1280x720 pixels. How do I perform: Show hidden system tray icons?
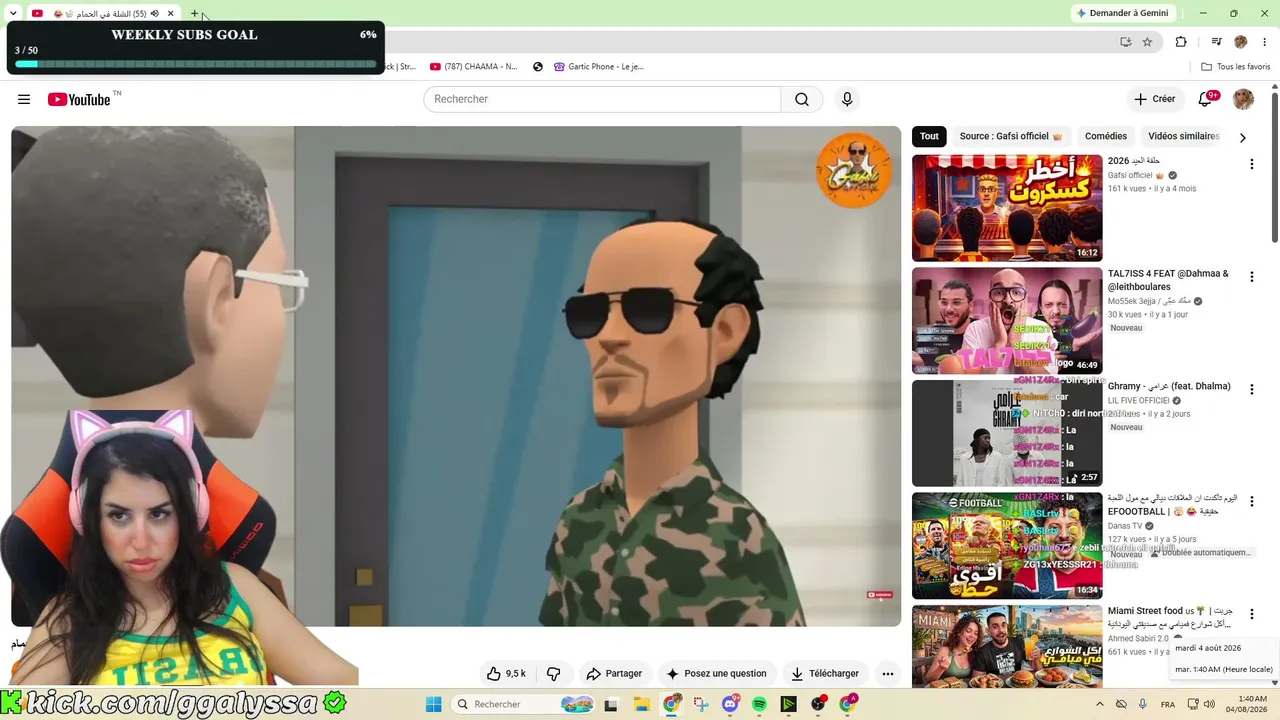1100,704
